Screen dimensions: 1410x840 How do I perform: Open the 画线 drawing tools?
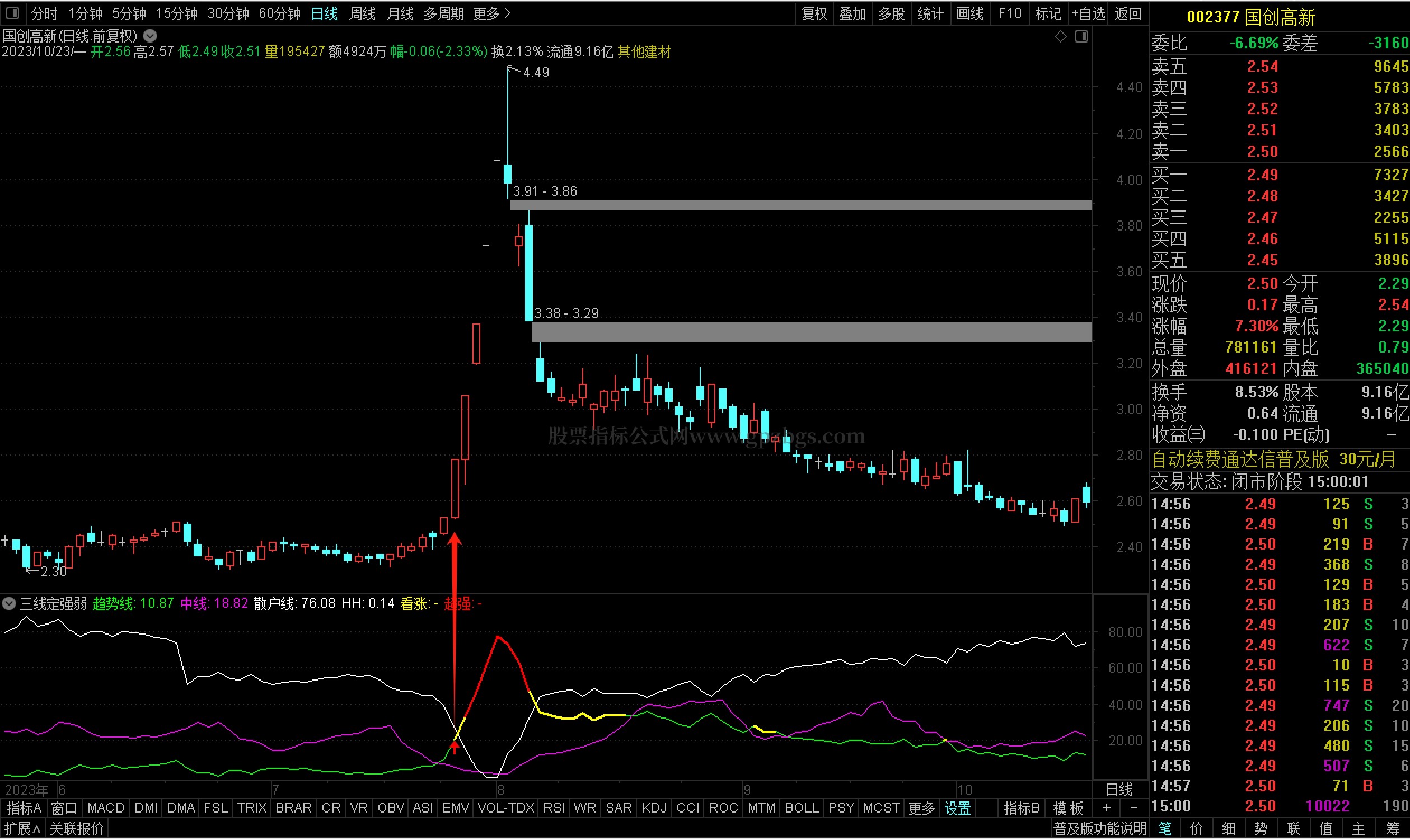(x=969, y=13)
